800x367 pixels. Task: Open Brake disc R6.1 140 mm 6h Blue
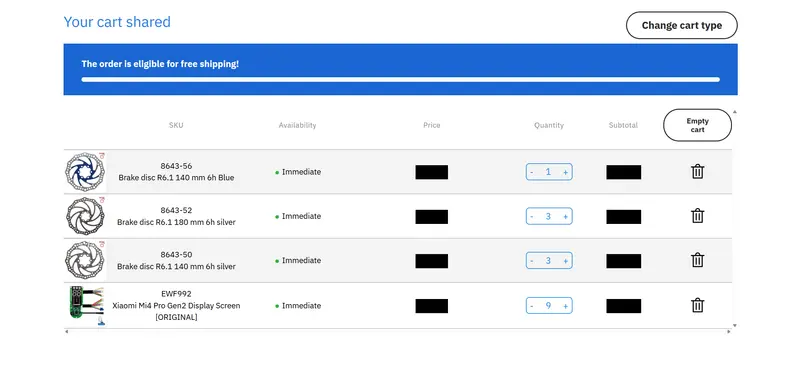pos(177,178)
